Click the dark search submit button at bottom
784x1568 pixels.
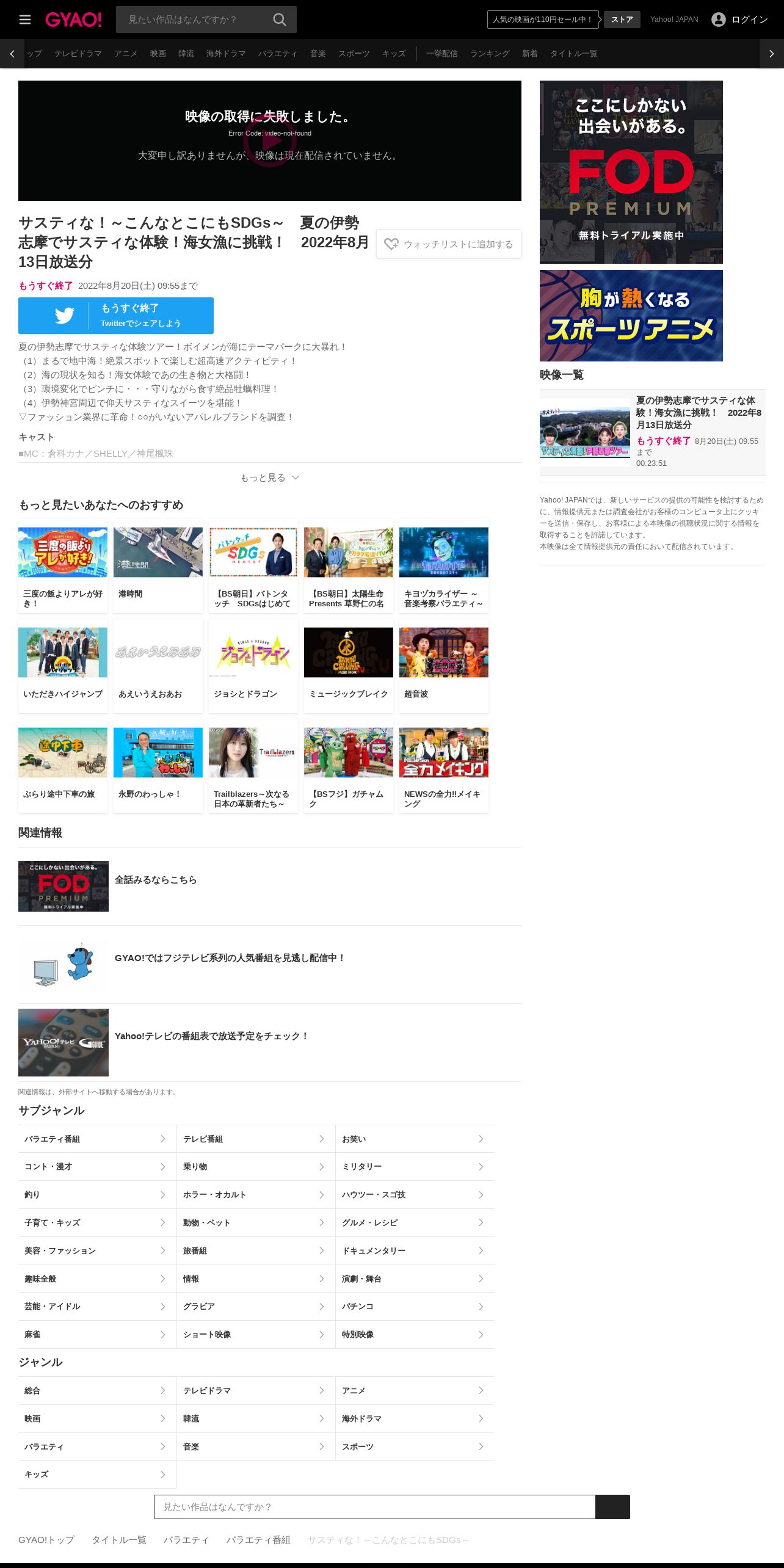pos(612,1507)
